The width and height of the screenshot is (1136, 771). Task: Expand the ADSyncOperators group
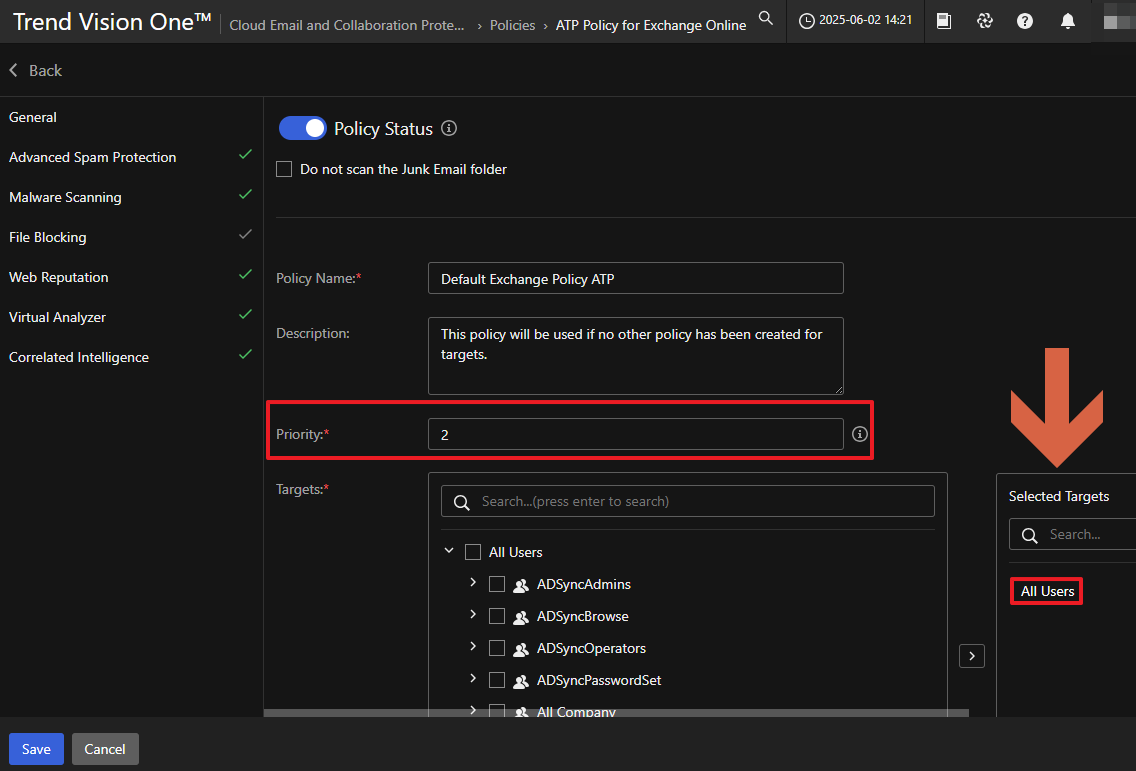point(473,647)
